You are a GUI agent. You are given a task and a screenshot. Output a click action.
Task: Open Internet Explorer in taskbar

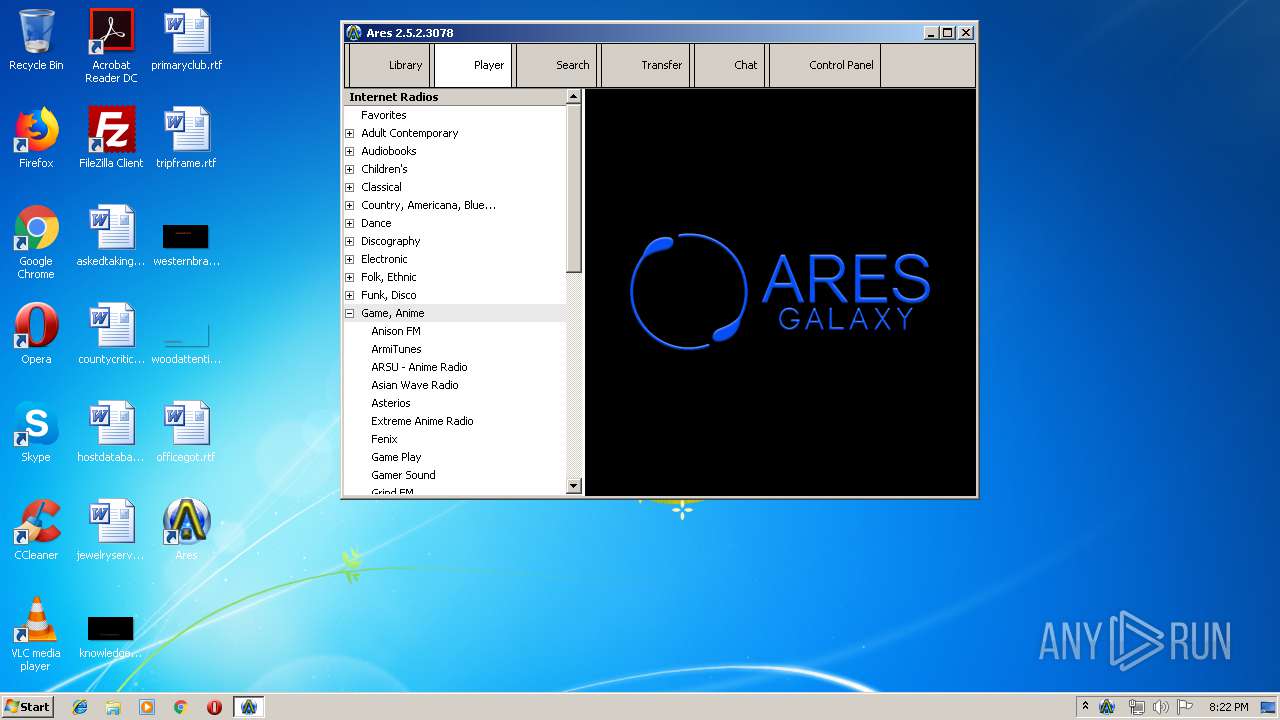tap(80, 707)
